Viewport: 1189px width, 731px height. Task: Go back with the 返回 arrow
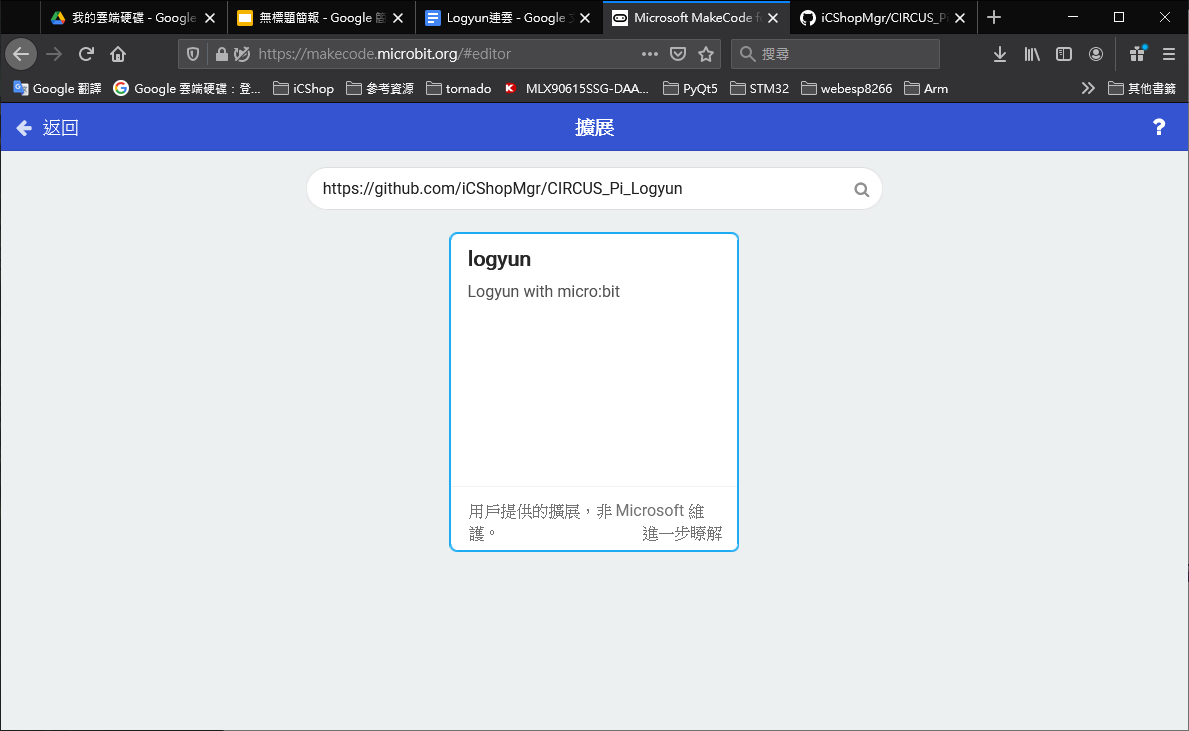coord(47,127)
